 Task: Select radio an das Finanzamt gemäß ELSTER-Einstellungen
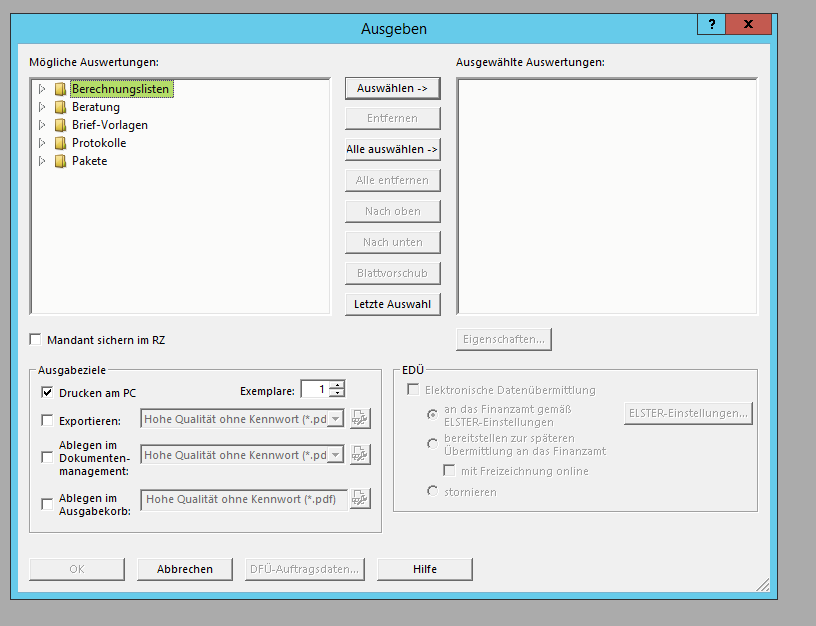click(432, 415)
